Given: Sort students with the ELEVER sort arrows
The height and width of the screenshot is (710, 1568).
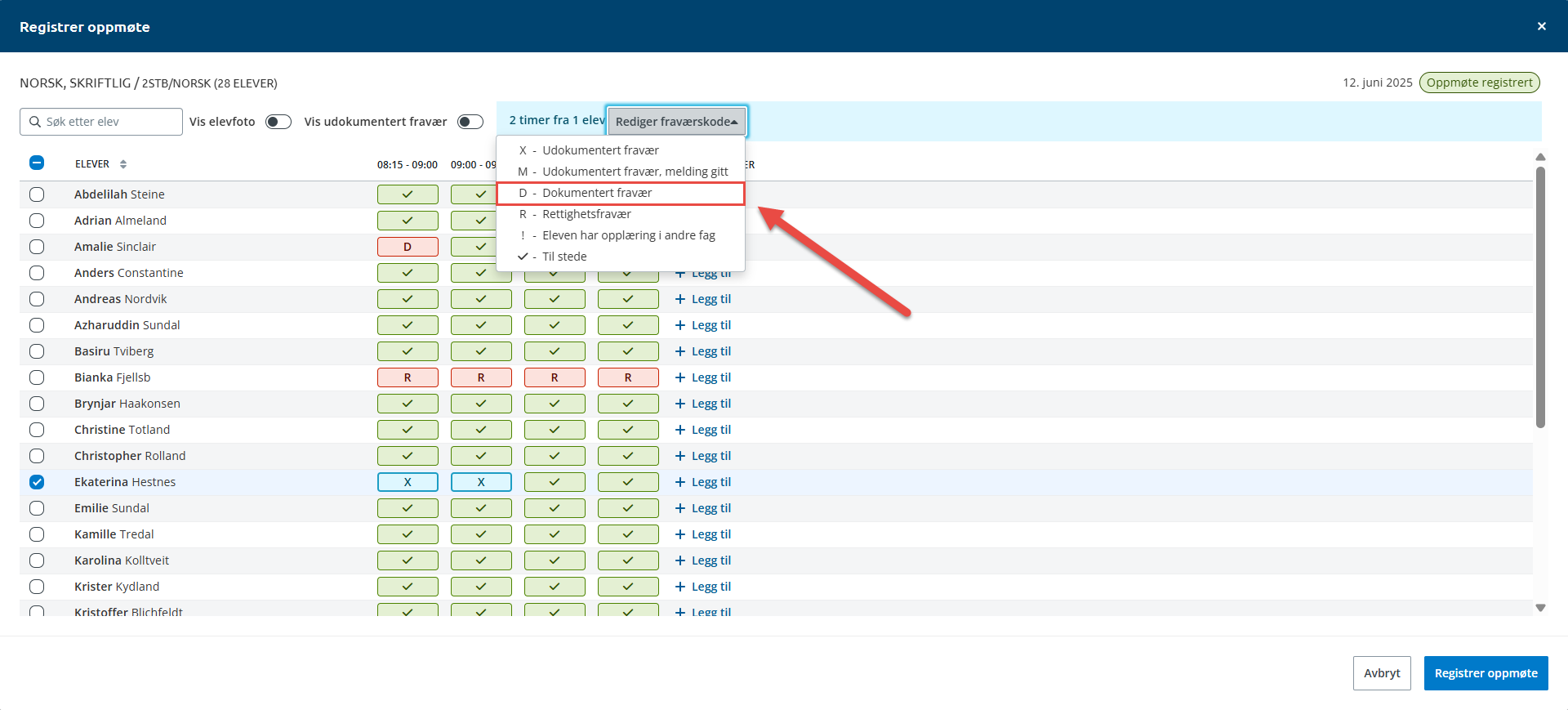Looking at the screenshot, I should point(123,164).
